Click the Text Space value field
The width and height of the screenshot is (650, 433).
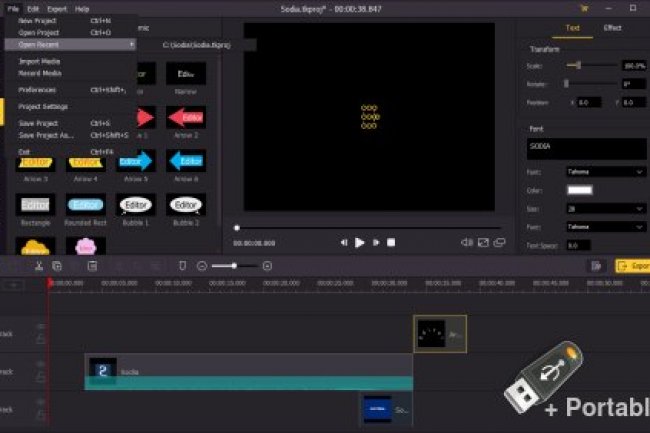578,245
